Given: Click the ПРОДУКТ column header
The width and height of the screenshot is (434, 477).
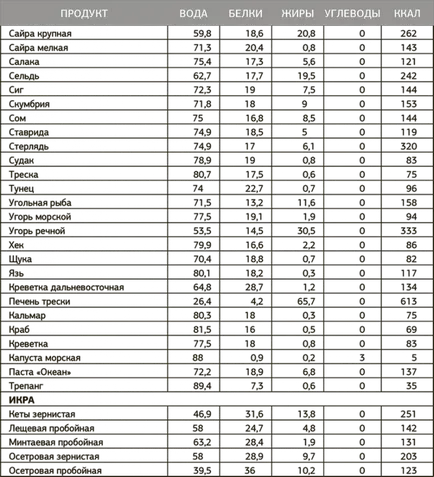Looking at the screenshot, I should point(84,14).
